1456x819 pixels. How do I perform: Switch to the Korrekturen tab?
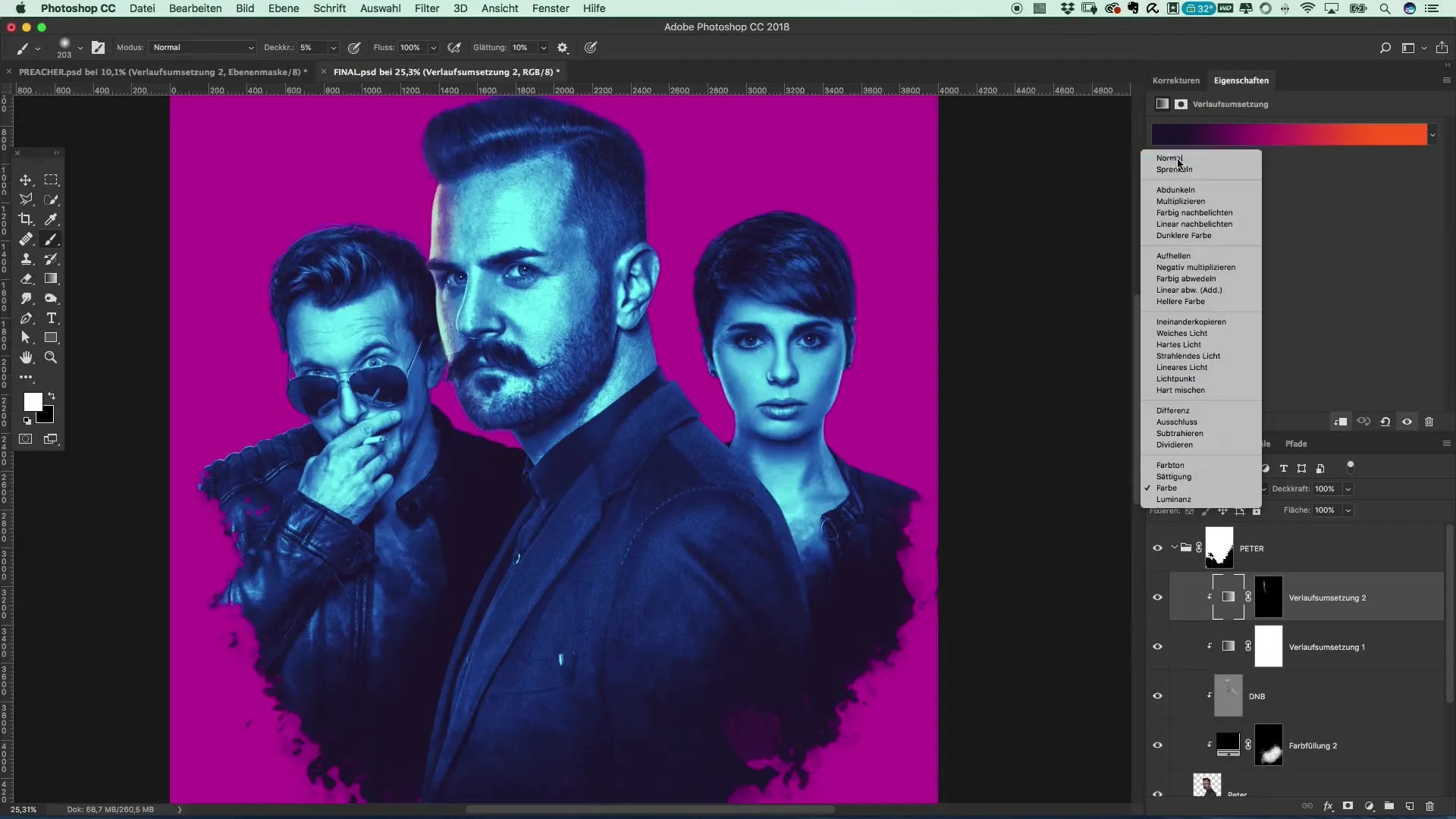1176,80
